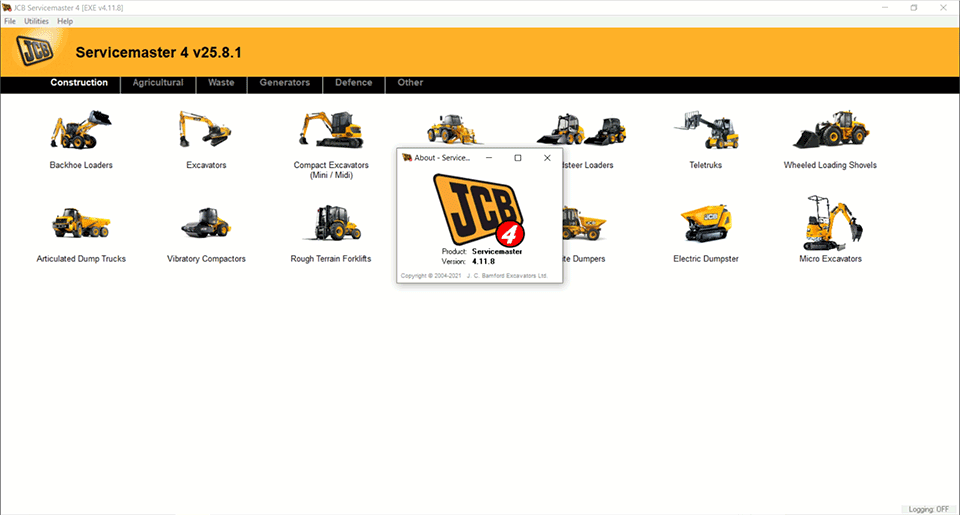Click the Micro Excavators label
Image resolution: width=960 pixels, height=515 pixels.
pos(830,258)
